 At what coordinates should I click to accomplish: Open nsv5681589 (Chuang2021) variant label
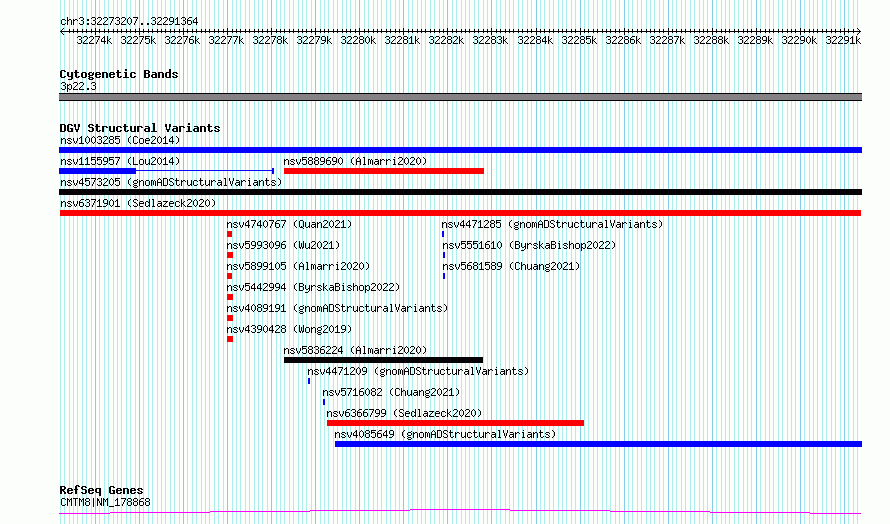point(511,266)
